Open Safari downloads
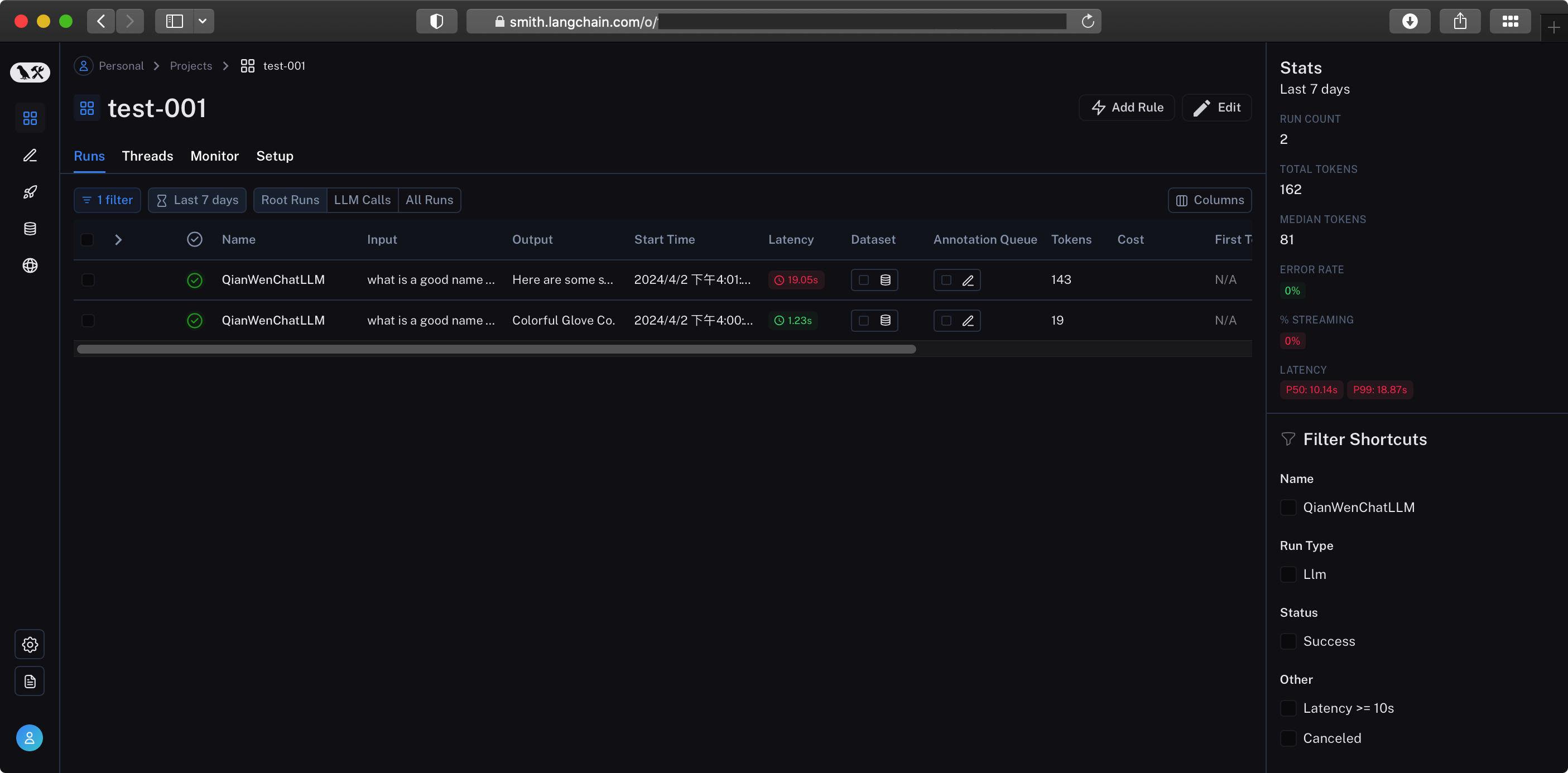The height and width of the screenshot is (773, 1568). [x=1410, y=21]
